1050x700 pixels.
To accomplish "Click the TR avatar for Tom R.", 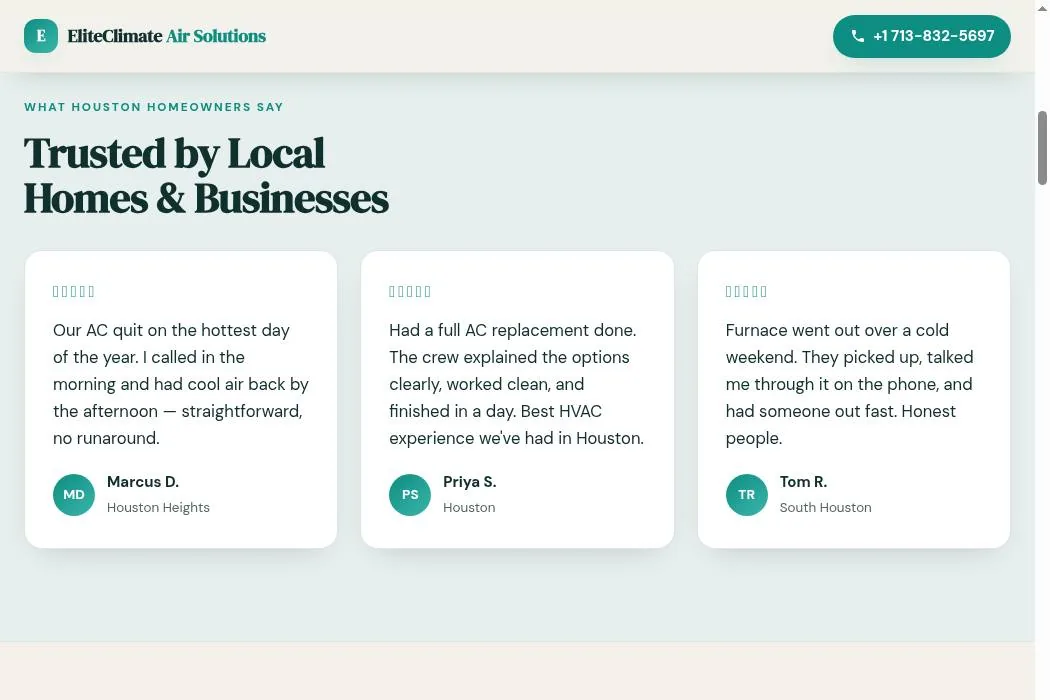I will pos(747,495).
